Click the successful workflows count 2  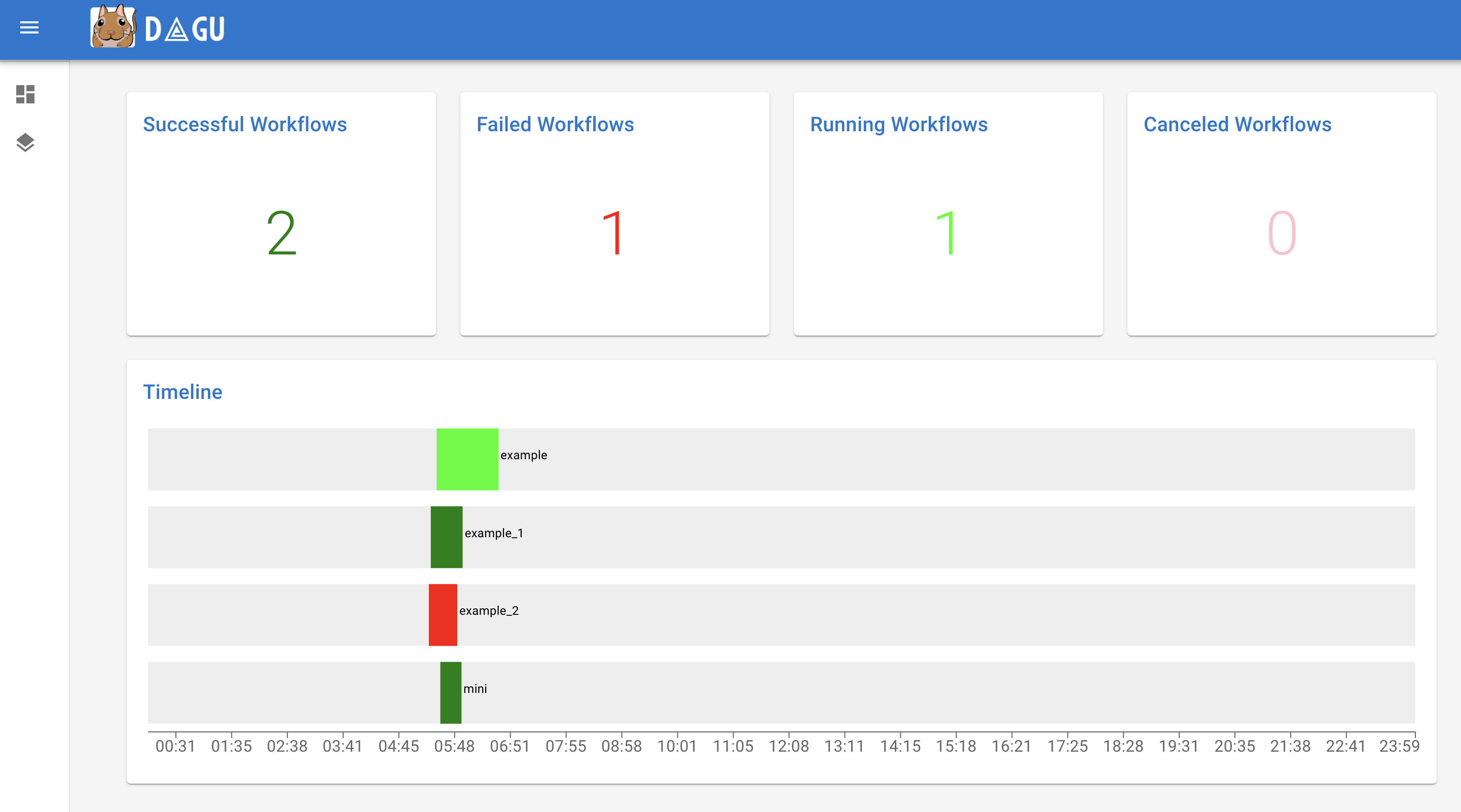[281, 233]
